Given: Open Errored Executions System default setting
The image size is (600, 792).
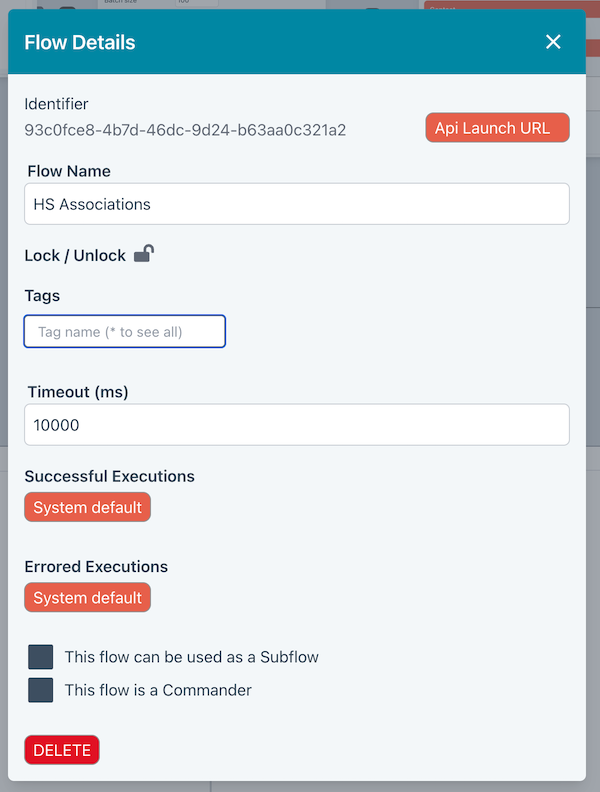Looking at the screenshot, I should [88, 598].
